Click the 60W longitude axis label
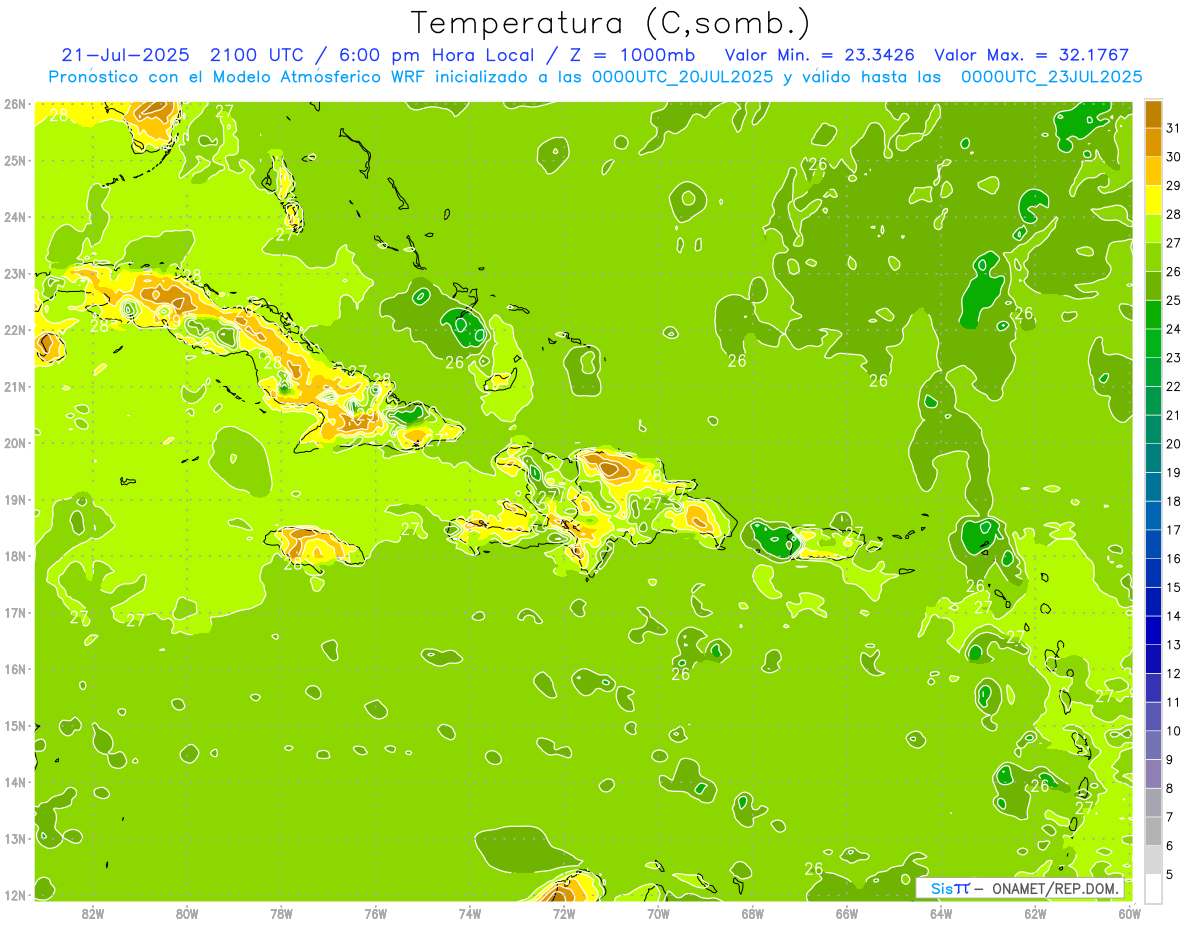The height and width of the screenshot is (927, 1200). (x=1129, y=912)
